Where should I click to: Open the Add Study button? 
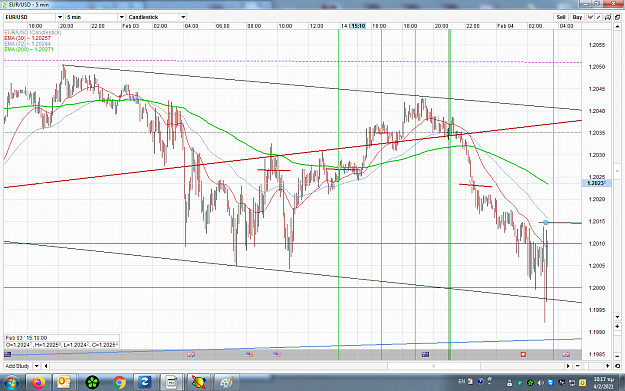18,366
